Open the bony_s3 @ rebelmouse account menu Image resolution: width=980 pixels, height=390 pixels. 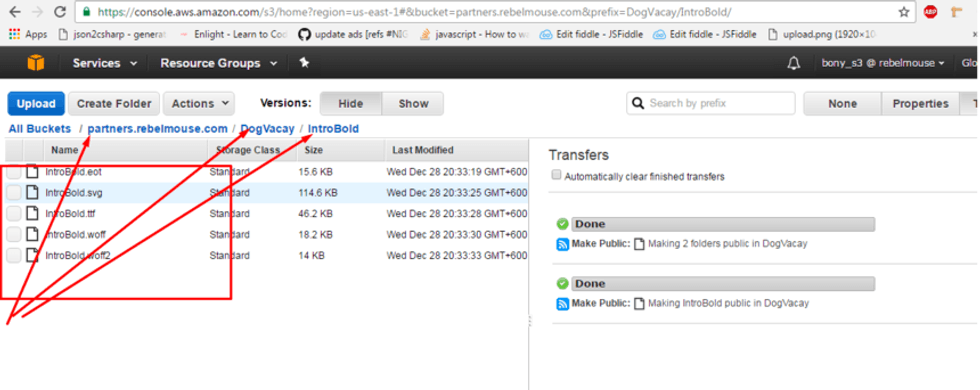coord(882,63)
